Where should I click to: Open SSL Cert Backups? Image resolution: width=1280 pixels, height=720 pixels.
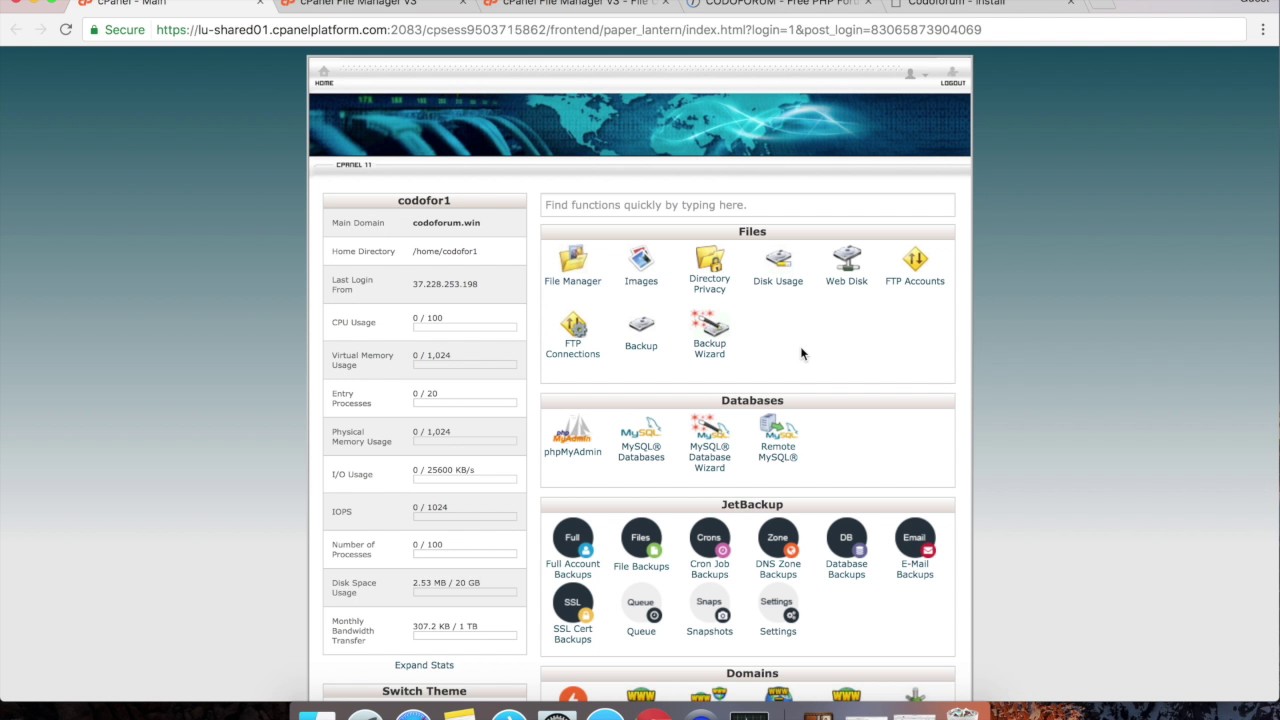coord(572,614)
